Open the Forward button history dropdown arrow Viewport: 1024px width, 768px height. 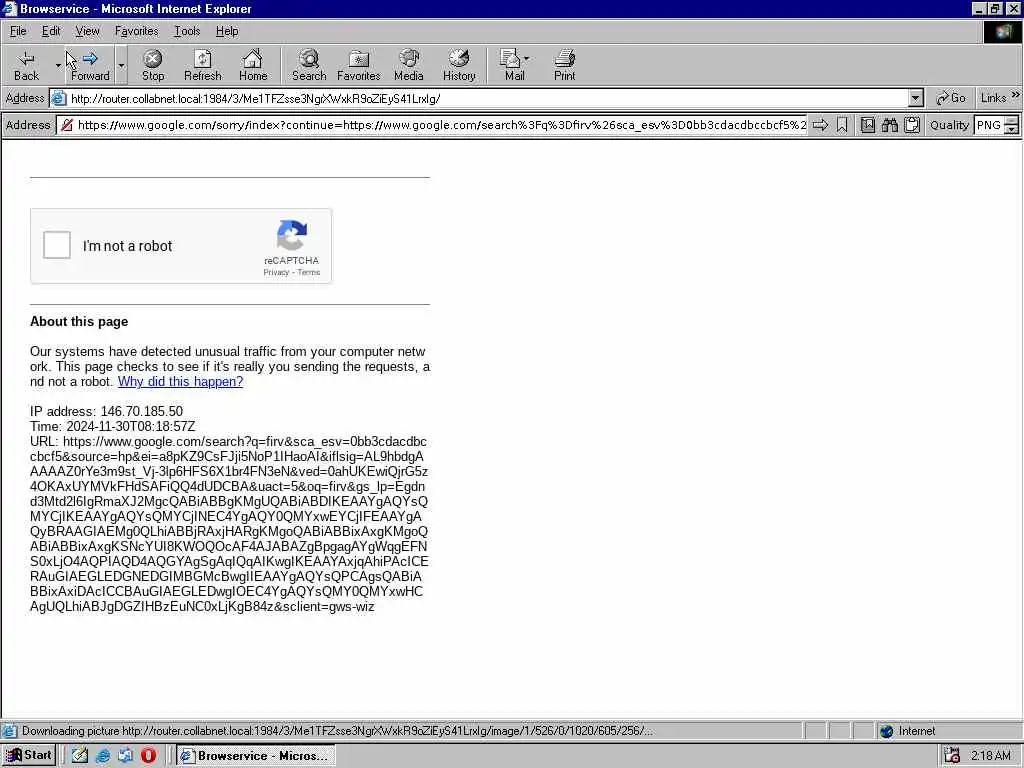click(121, 65)
